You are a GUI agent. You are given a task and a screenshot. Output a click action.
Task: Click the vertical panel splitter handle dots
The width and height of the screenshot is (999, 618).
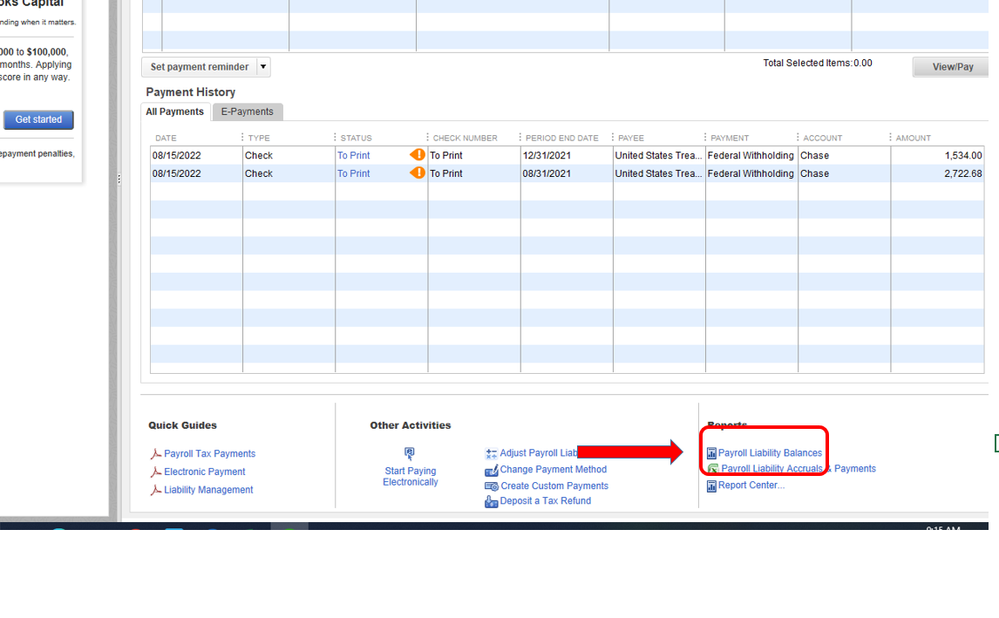click(119, 180)
